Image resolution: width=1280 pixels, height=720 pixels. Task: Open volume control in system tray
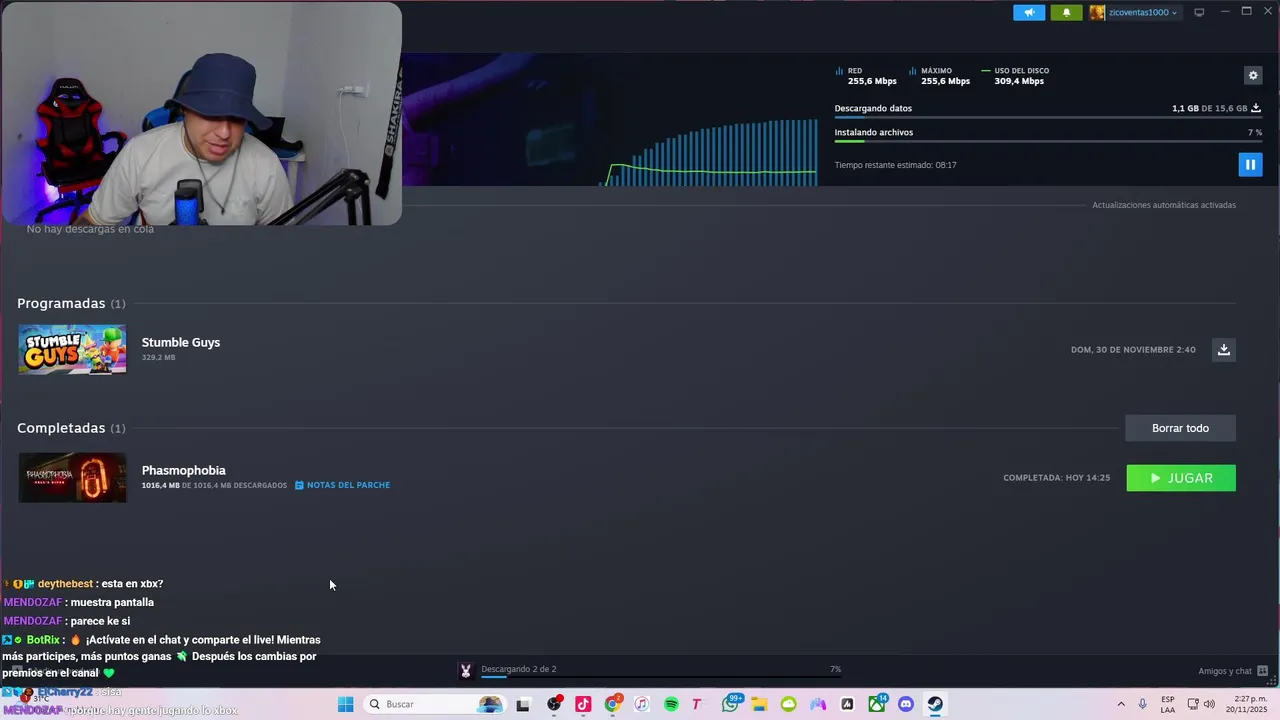click(x=1209, y=704)
